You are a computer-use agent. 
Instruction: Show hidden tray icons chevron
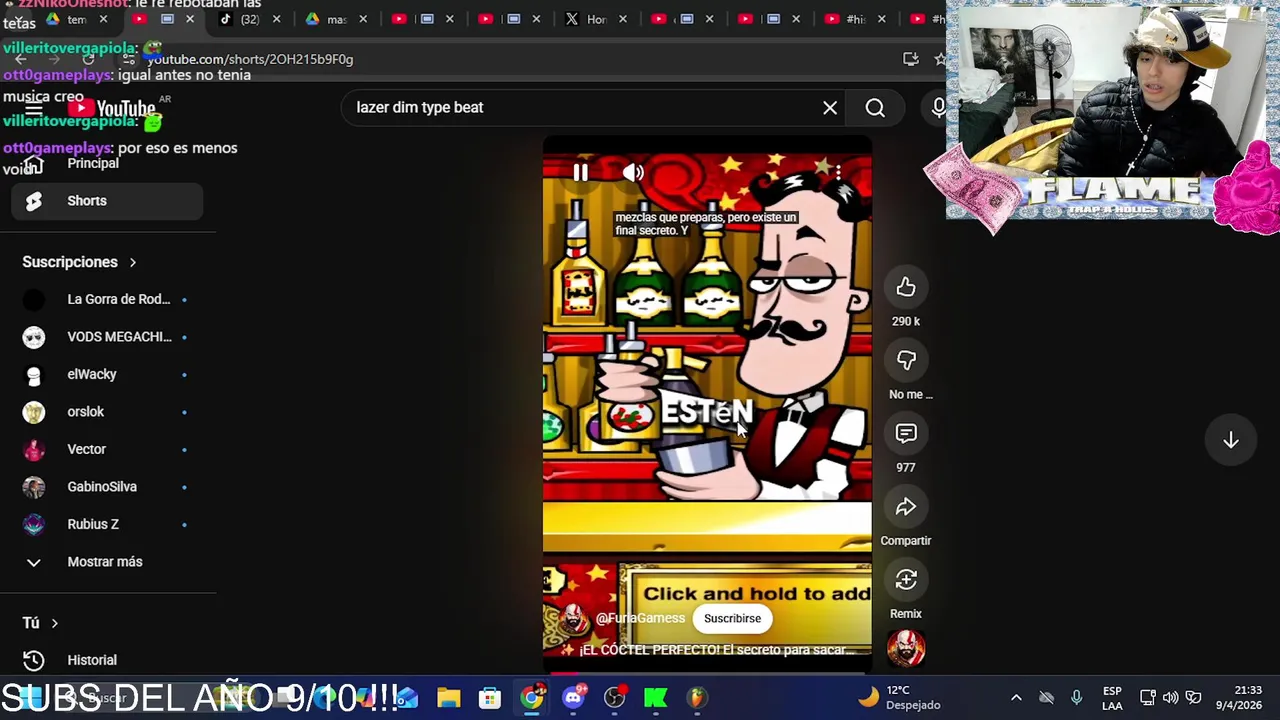click(x=1016, y=698)
